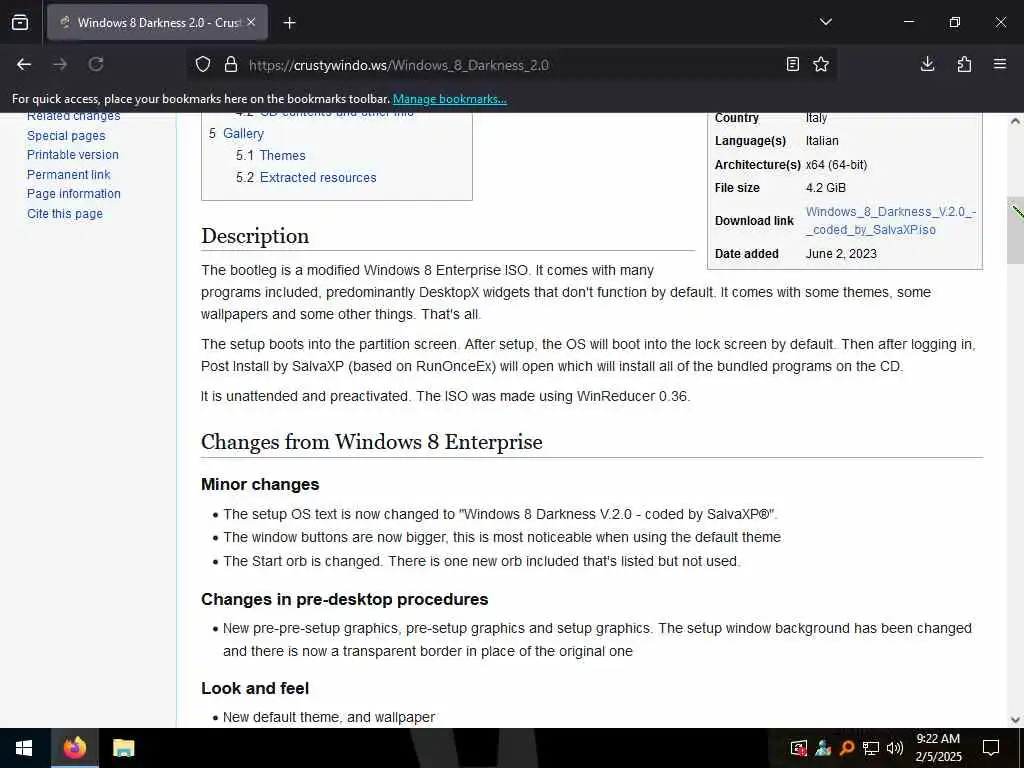Click the Italian language value
The image size is (1024, 768).
[822, 141]
